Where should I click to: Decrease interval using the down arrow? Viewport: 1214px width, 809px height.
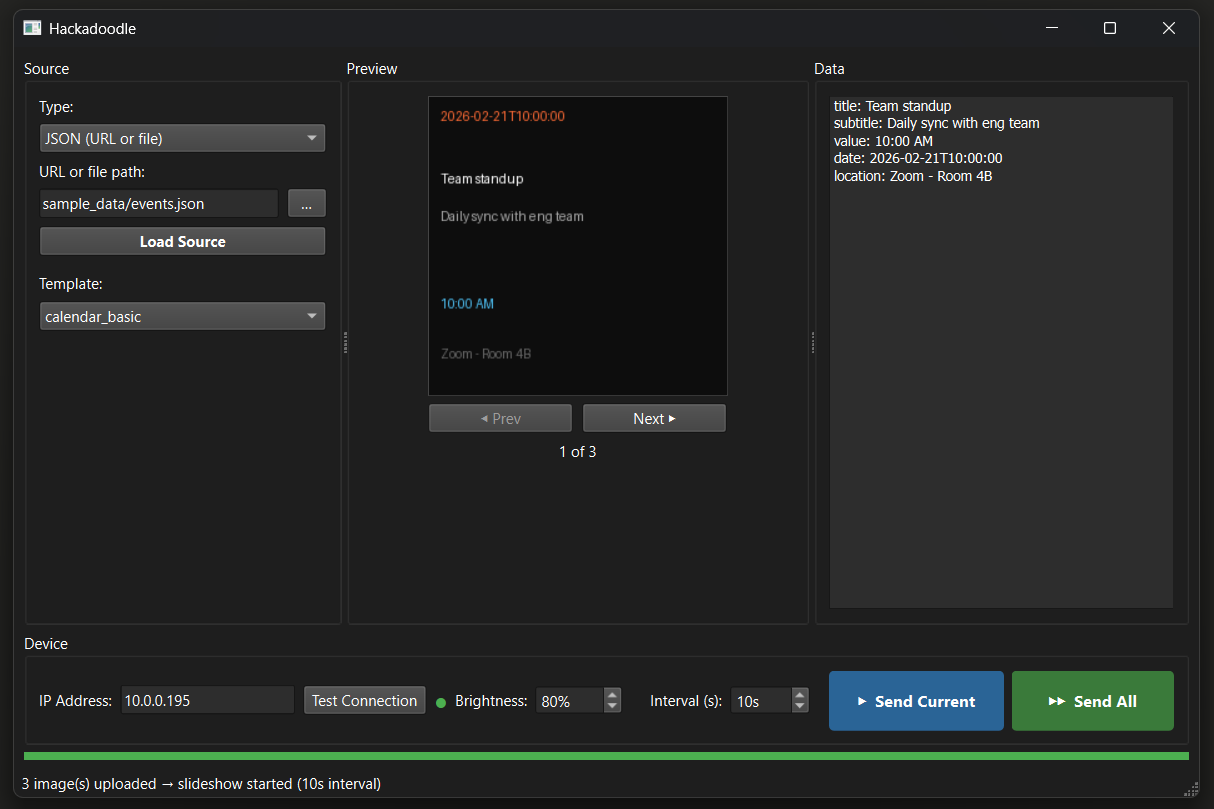pyautogui.click(x=799, y=707)
